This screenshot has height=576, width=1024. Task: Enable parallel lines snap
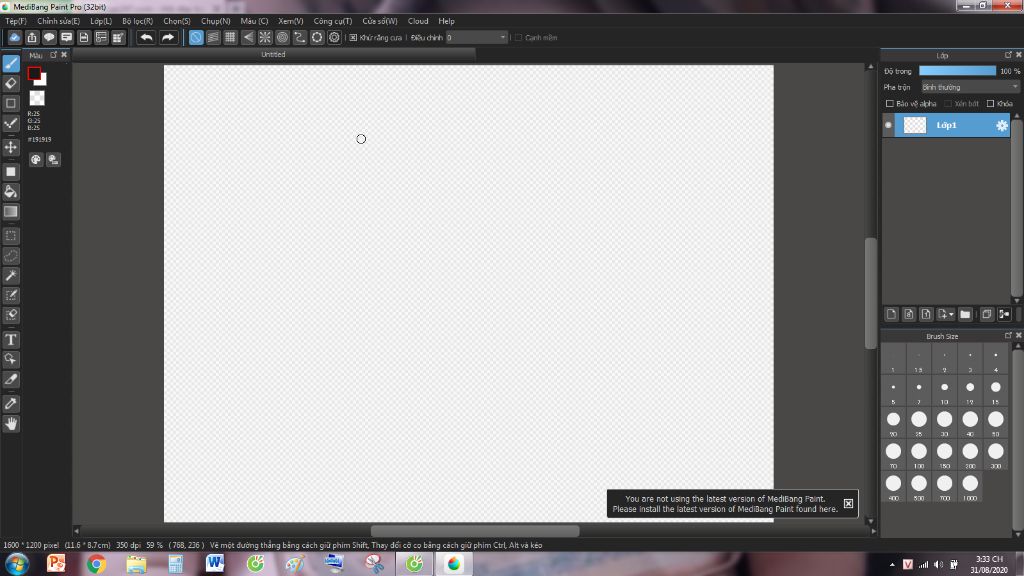click(x=213, y=37)
